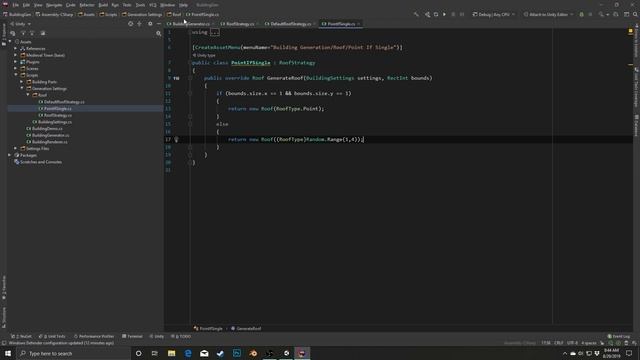Screen dimensions: 640x360
Task: Expand the References node in tree
Action: point(16,49)
